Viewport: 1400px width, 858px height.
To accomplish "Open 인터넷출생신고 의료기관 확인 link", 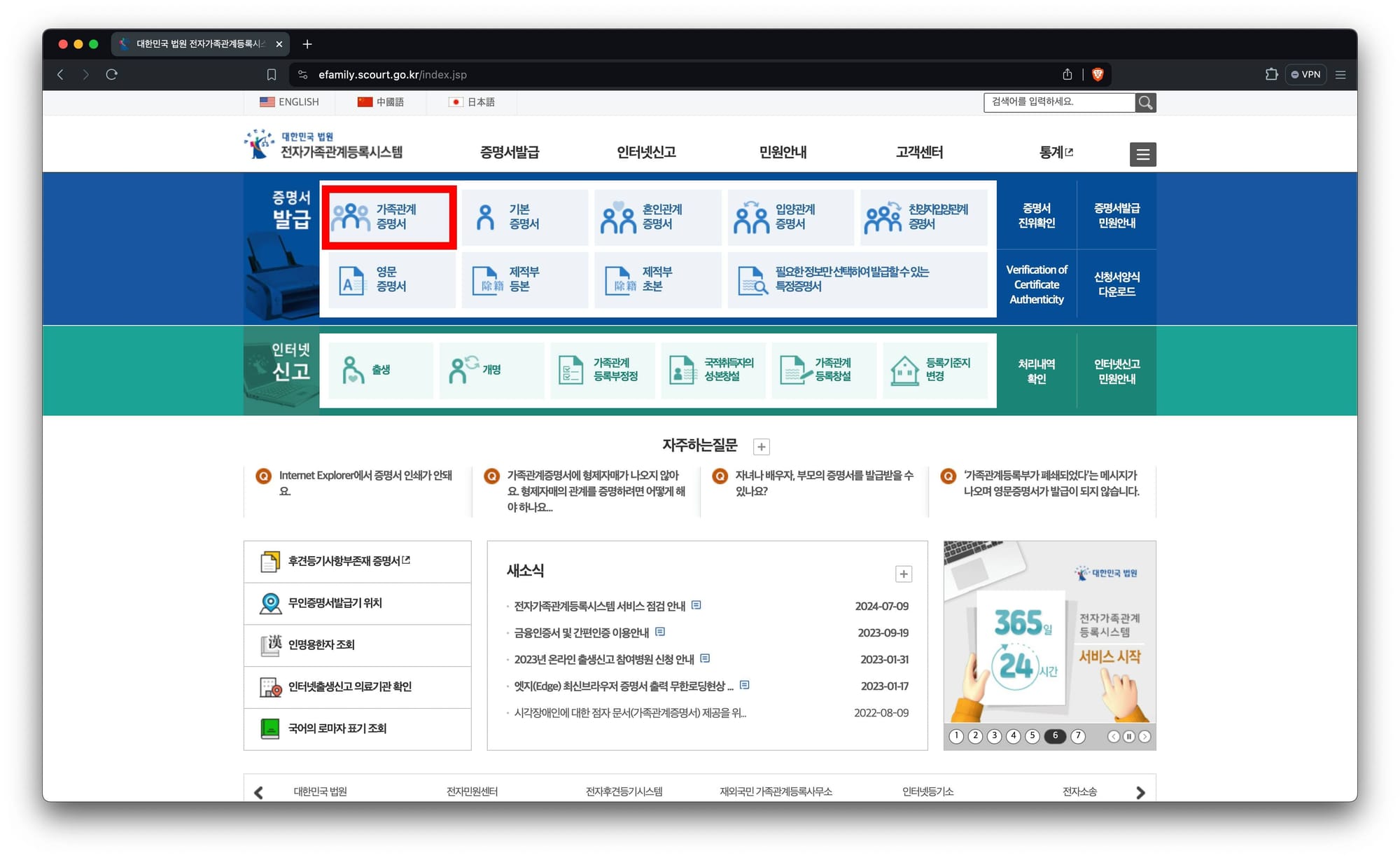I will 357,687.
